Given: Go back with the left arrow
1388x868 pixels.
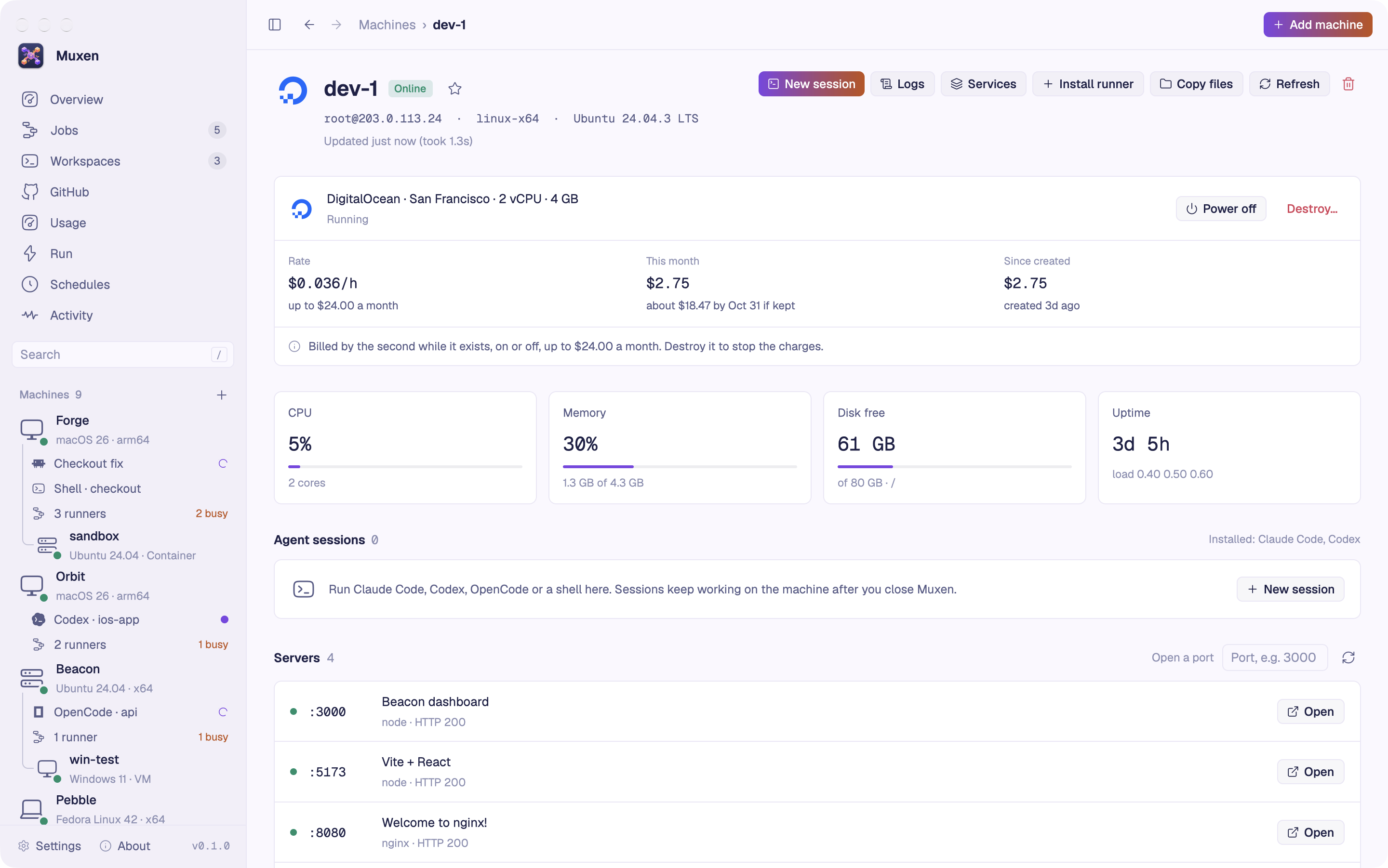Looking at the screenshot, I should [309, 25].
